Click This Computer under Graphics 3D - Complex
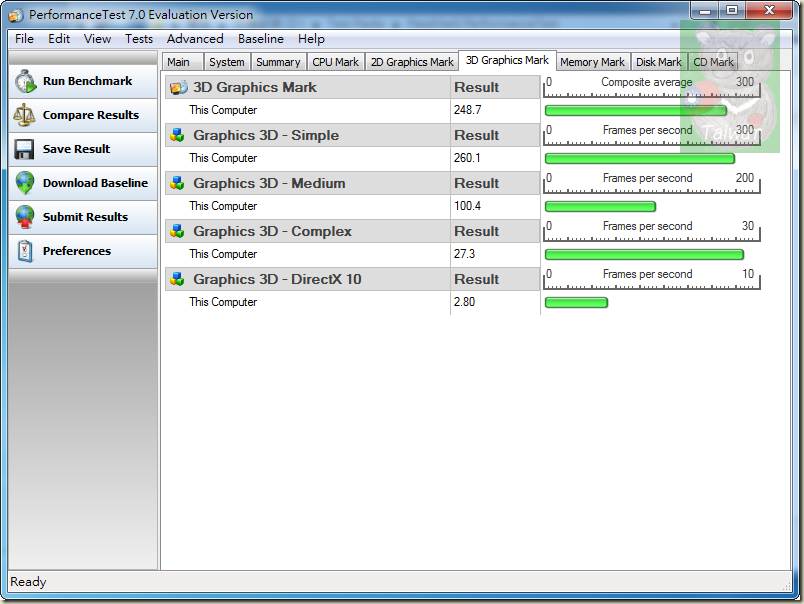The height and width of the screenshot is (604, 804). [223, 254]
